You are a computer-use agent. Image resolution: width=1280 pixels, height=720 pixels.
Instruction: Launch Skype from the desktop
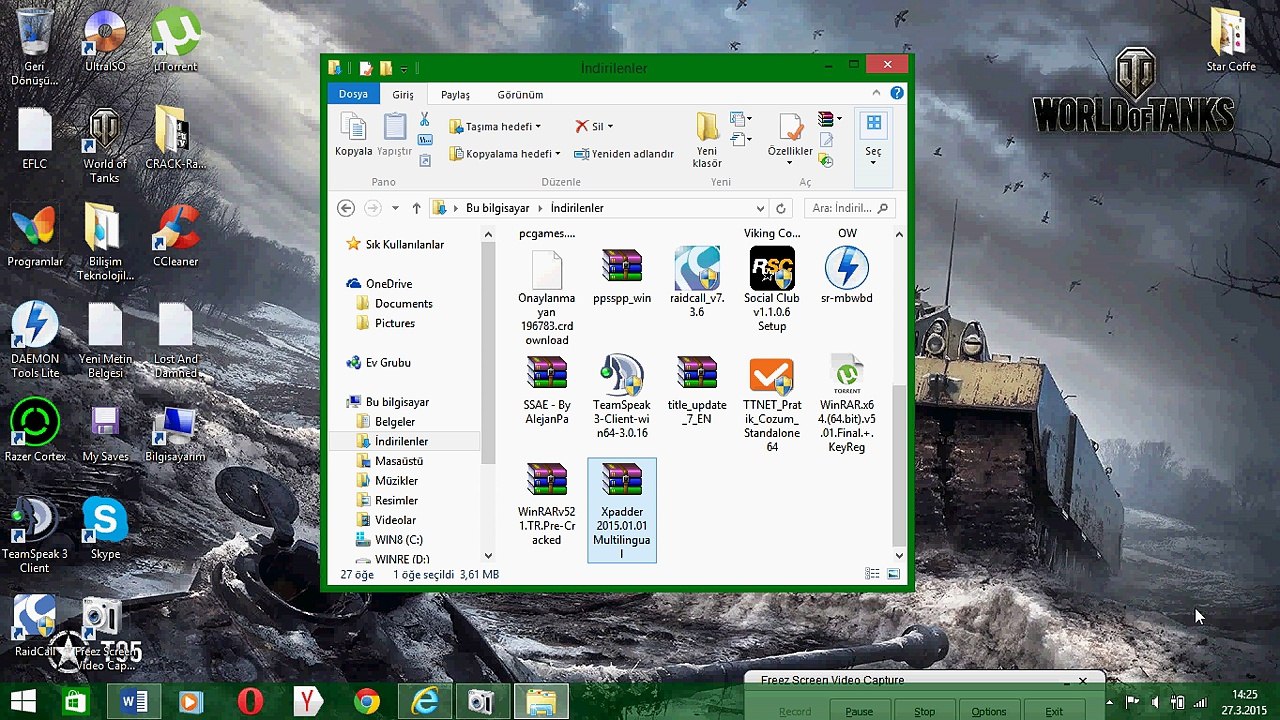point(105,528)
